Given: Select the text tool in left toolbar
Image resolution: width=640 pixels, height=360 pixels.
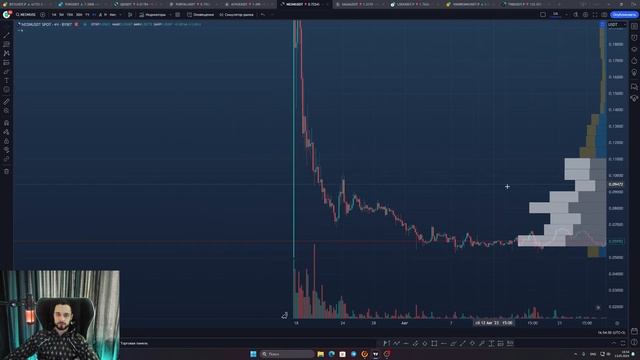Looking at the screenshot, I should coord(7,81).
